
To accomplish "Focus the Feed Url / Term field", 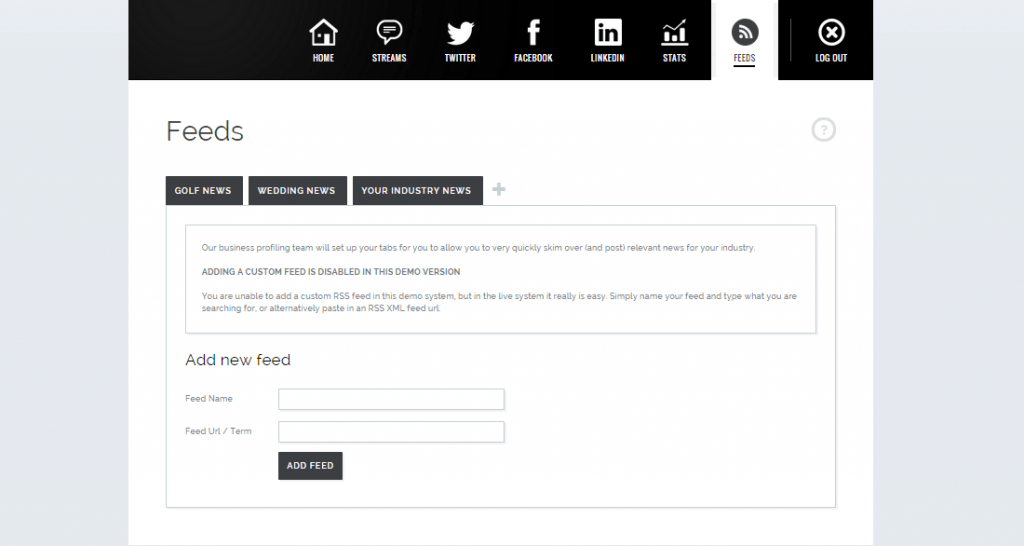I will pos(391,432).
